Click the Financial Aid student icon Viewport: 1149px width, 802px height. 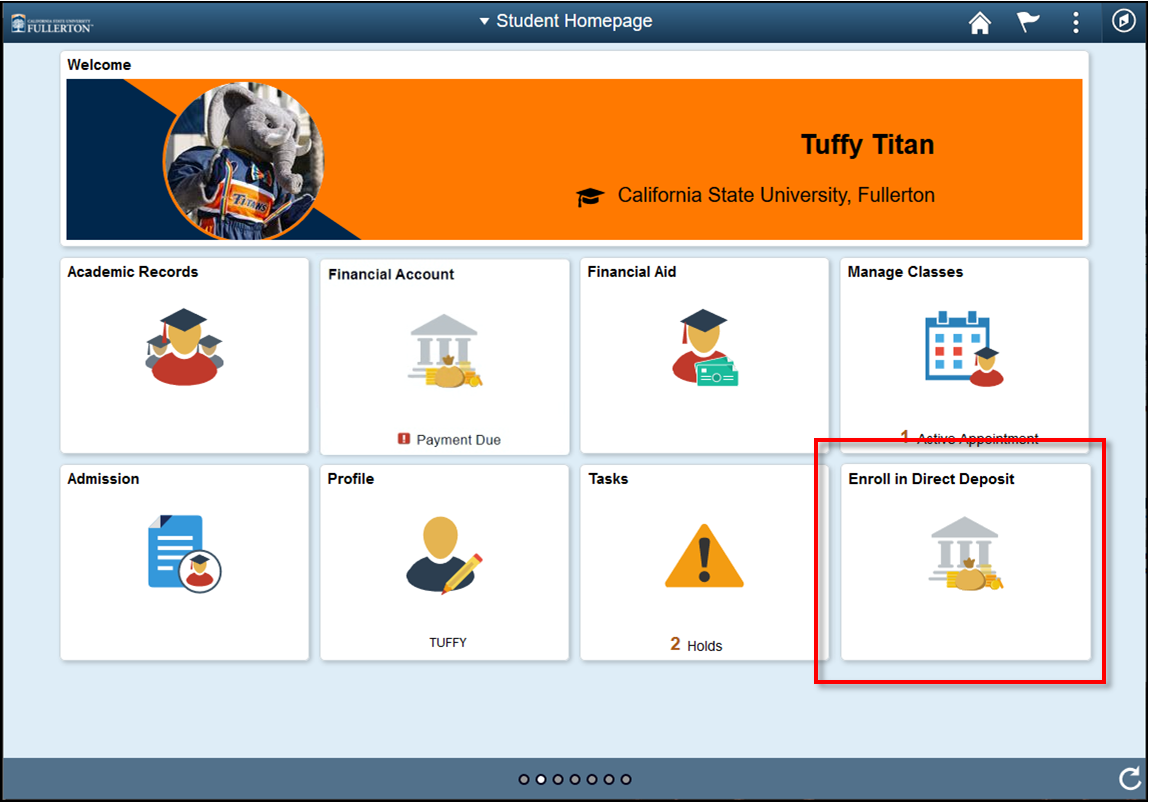[x=704, y=347]
